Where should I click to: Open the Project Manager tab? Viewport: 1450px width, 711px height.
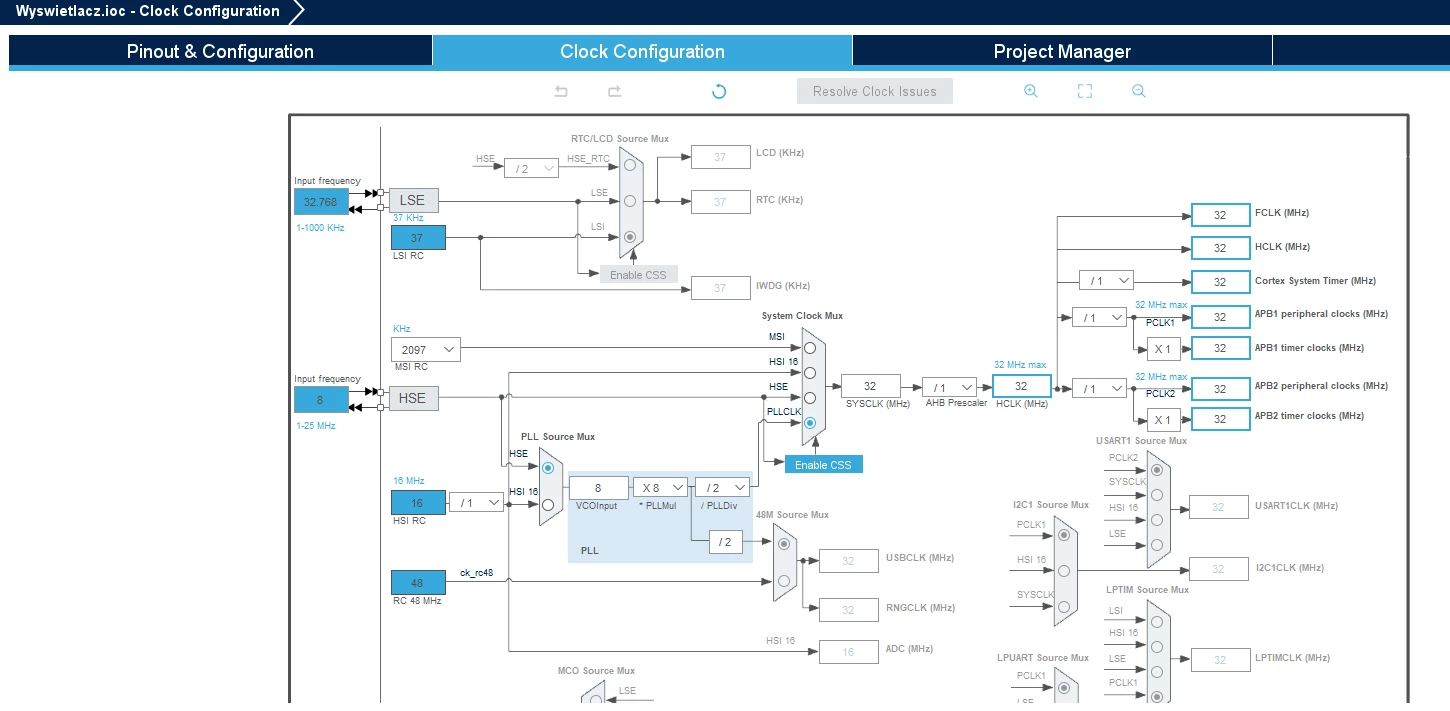pyautogui.click(x=1062, y=51)
